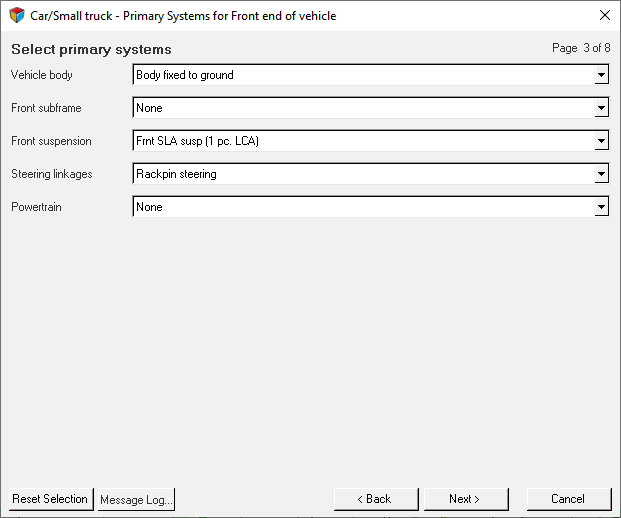Image resolution: width=621 pixels, height=518 pixels.
Task: Proceed with the Next button
Action: [x=465, y=499]
